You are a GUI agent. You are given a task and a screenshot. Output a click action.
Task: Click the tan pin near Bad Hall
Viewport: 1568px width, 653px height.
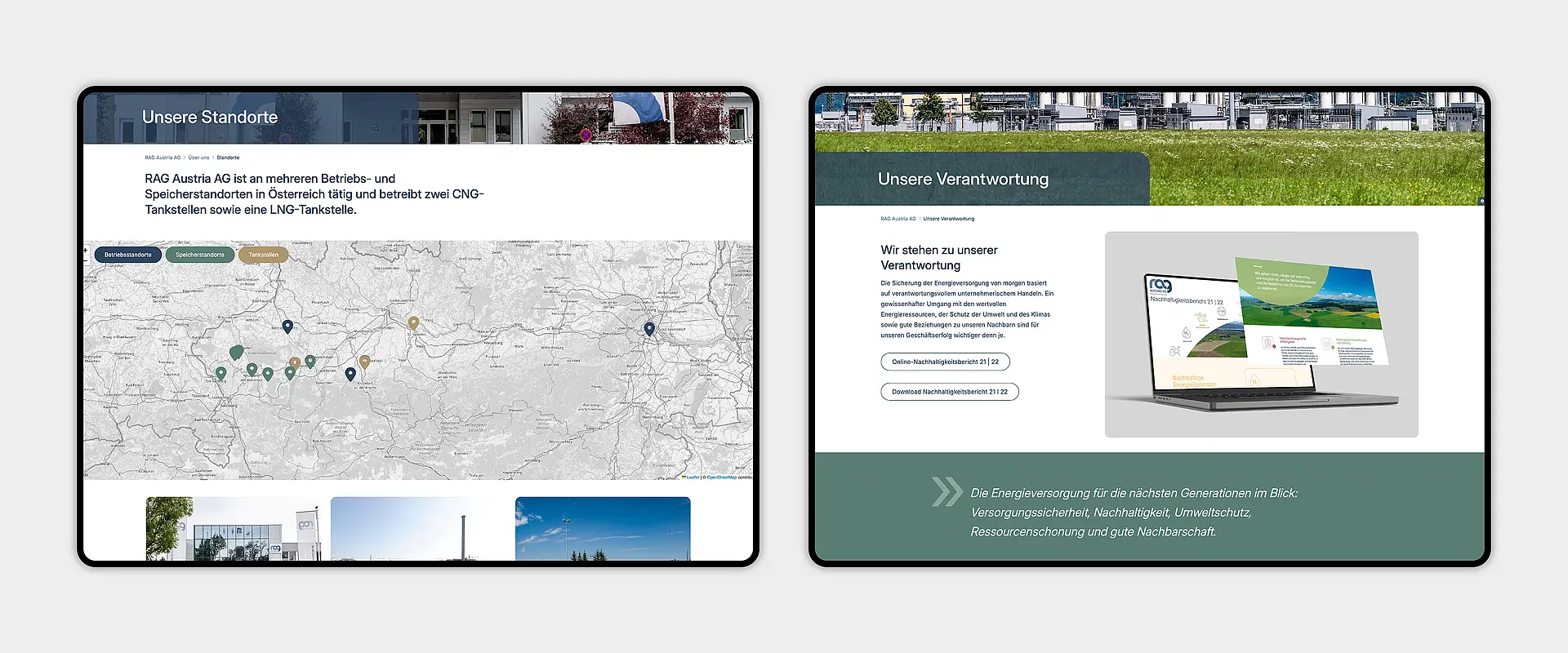[365, 362]
